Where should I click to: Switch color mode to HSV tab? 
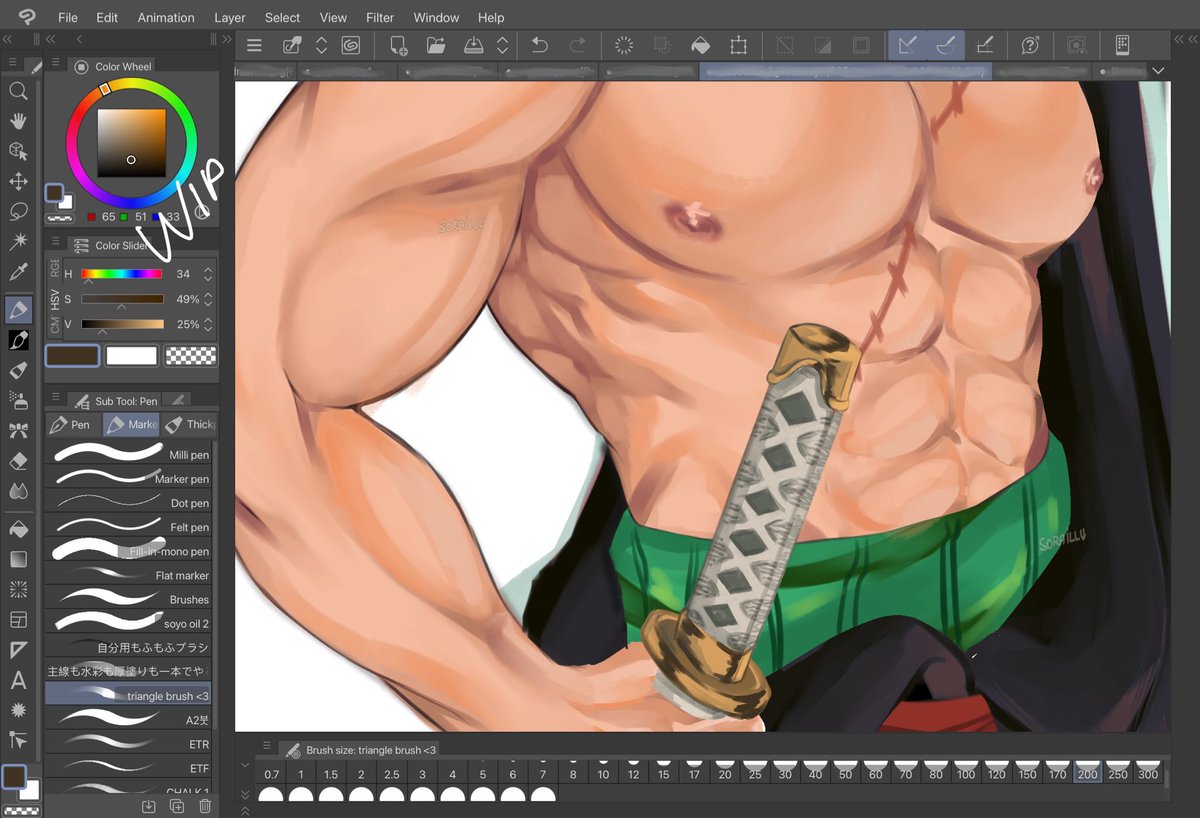[55, 298]
